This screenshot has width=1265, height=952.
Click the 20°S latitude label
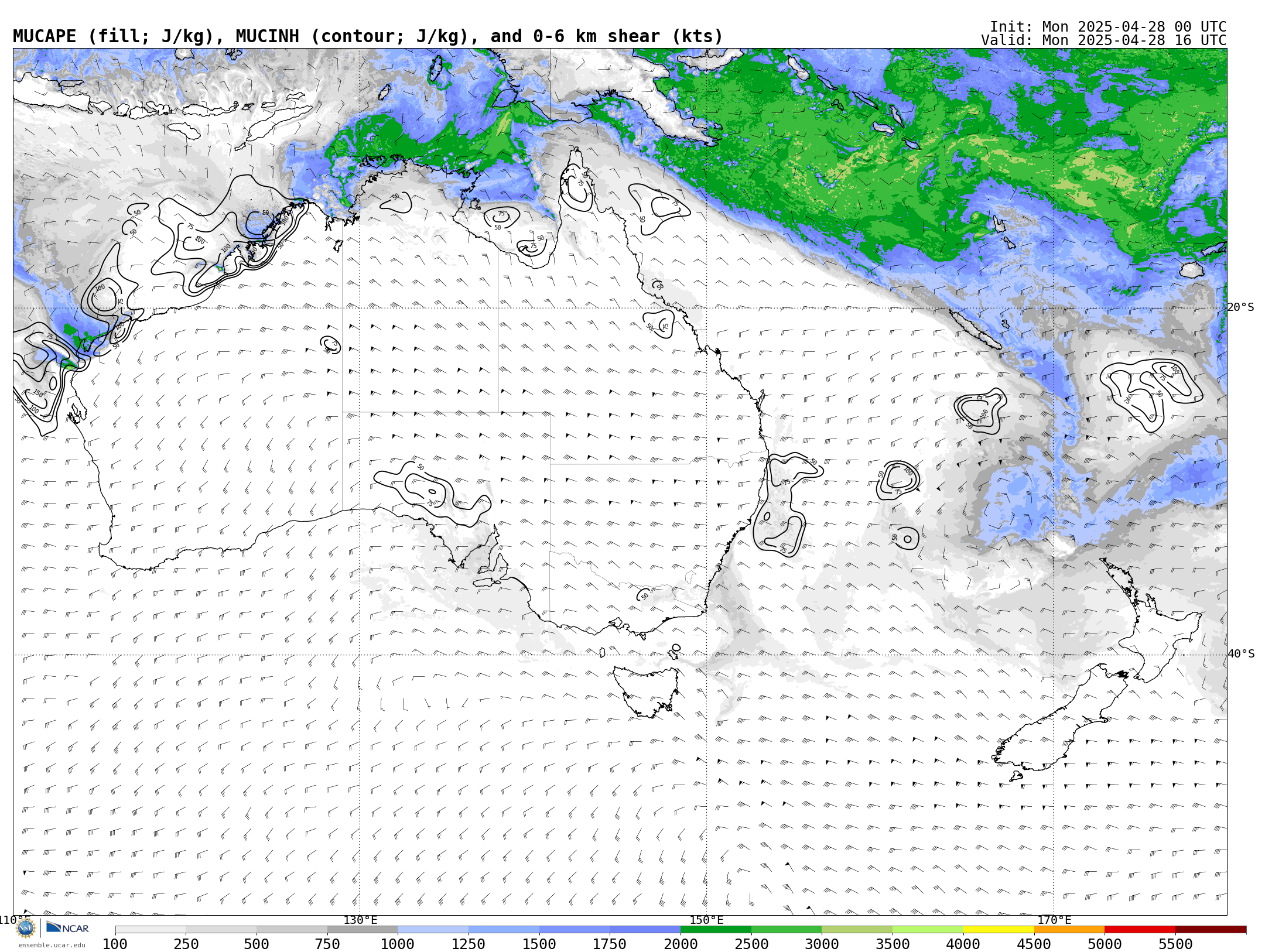tap(1241, 307)
